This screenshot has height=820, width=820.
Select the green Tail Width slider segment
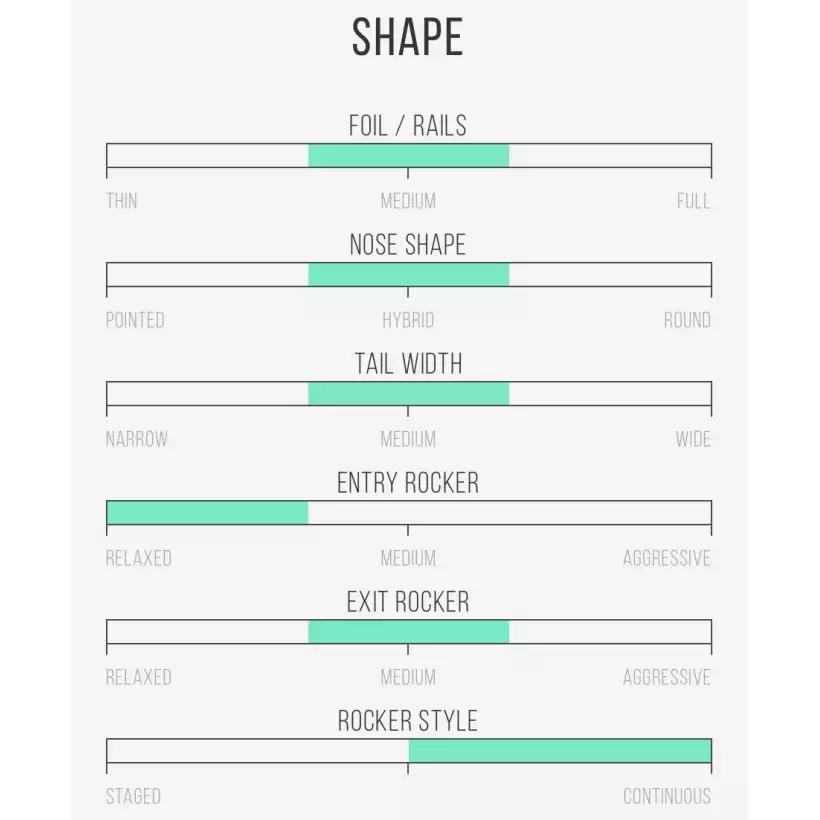pos(408,393)
